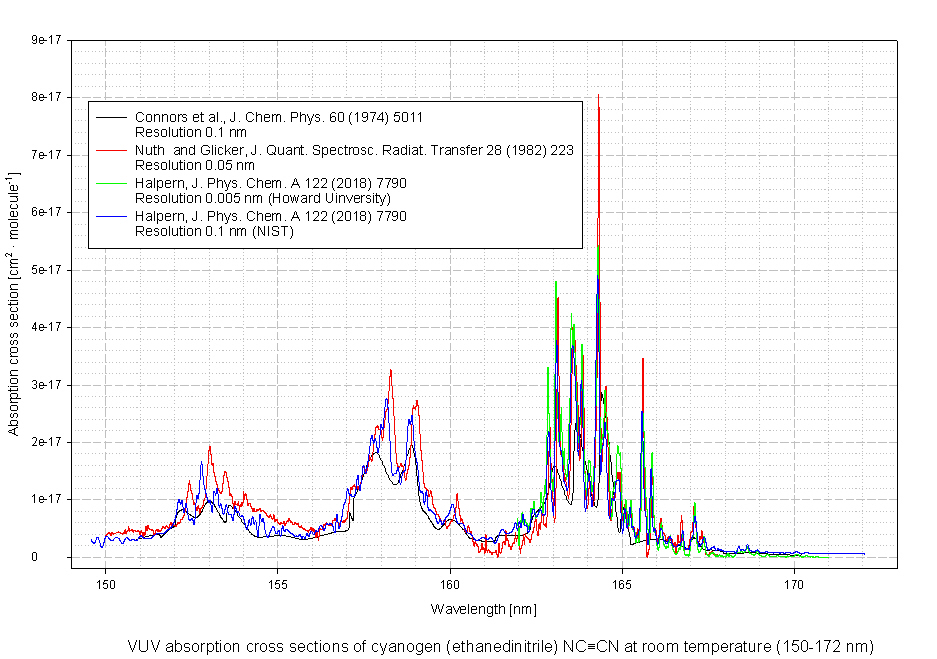Click the 160 tick label on x-axis
The image size is (937, 659).
tap(450, 584)
